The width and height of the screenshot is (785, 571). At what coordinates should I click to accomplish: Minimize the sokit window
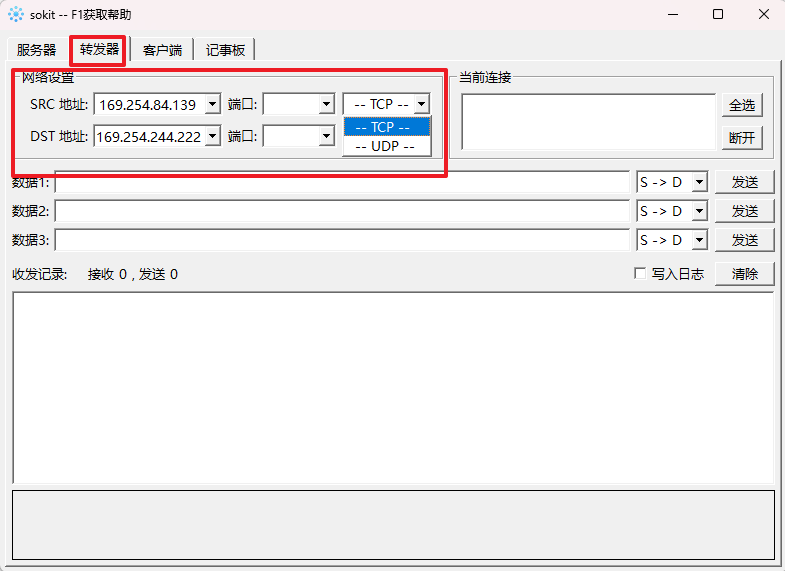click(x=673, y=14)
